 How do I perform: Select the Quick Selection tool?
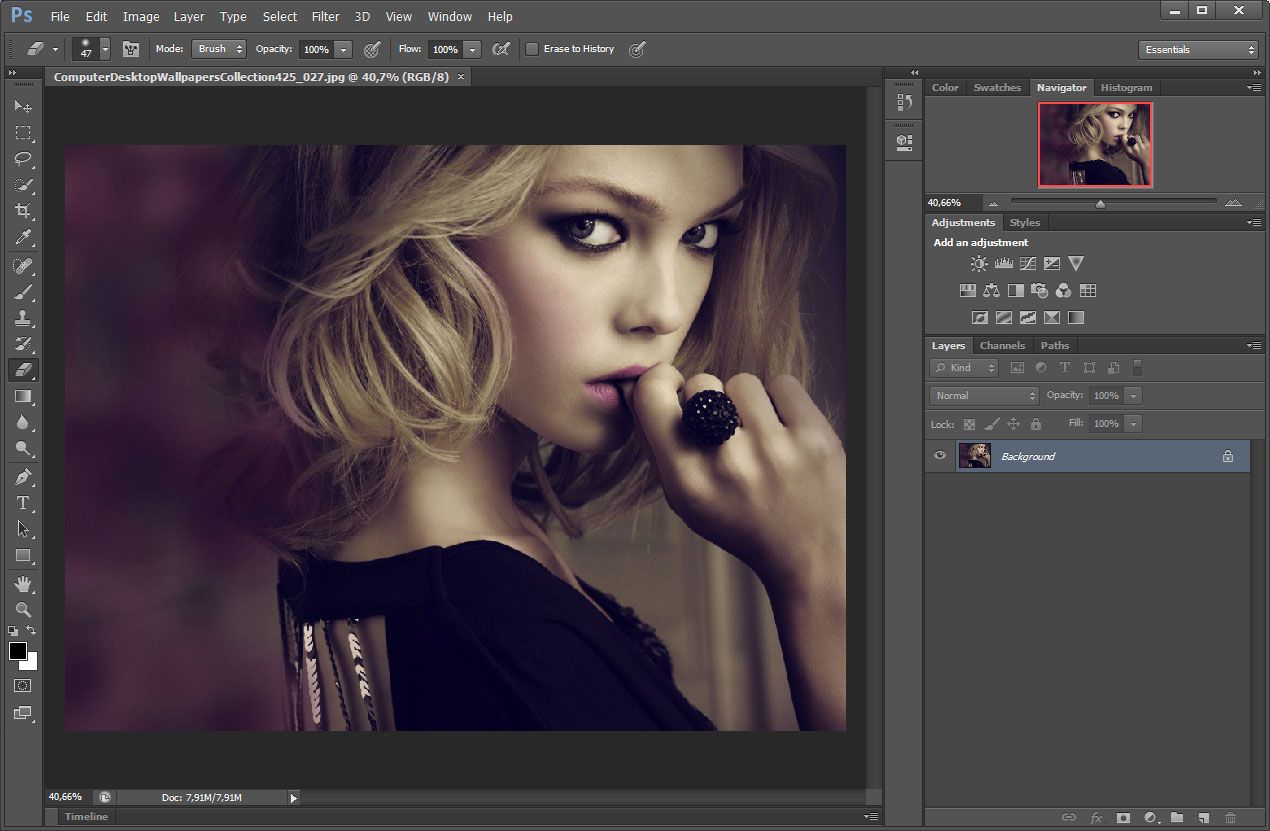23,185
